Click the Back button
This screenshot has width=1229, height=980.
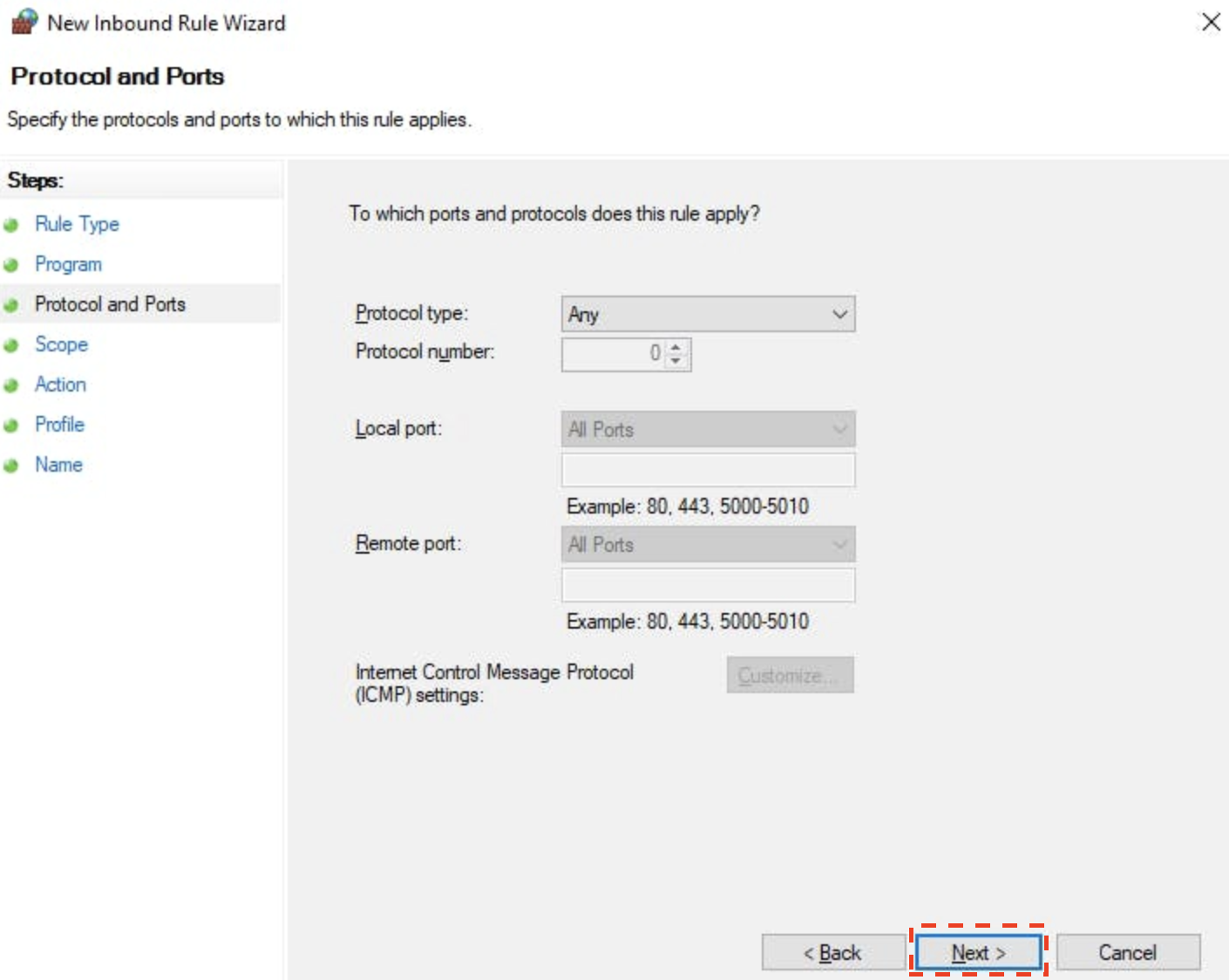[833, 952]
